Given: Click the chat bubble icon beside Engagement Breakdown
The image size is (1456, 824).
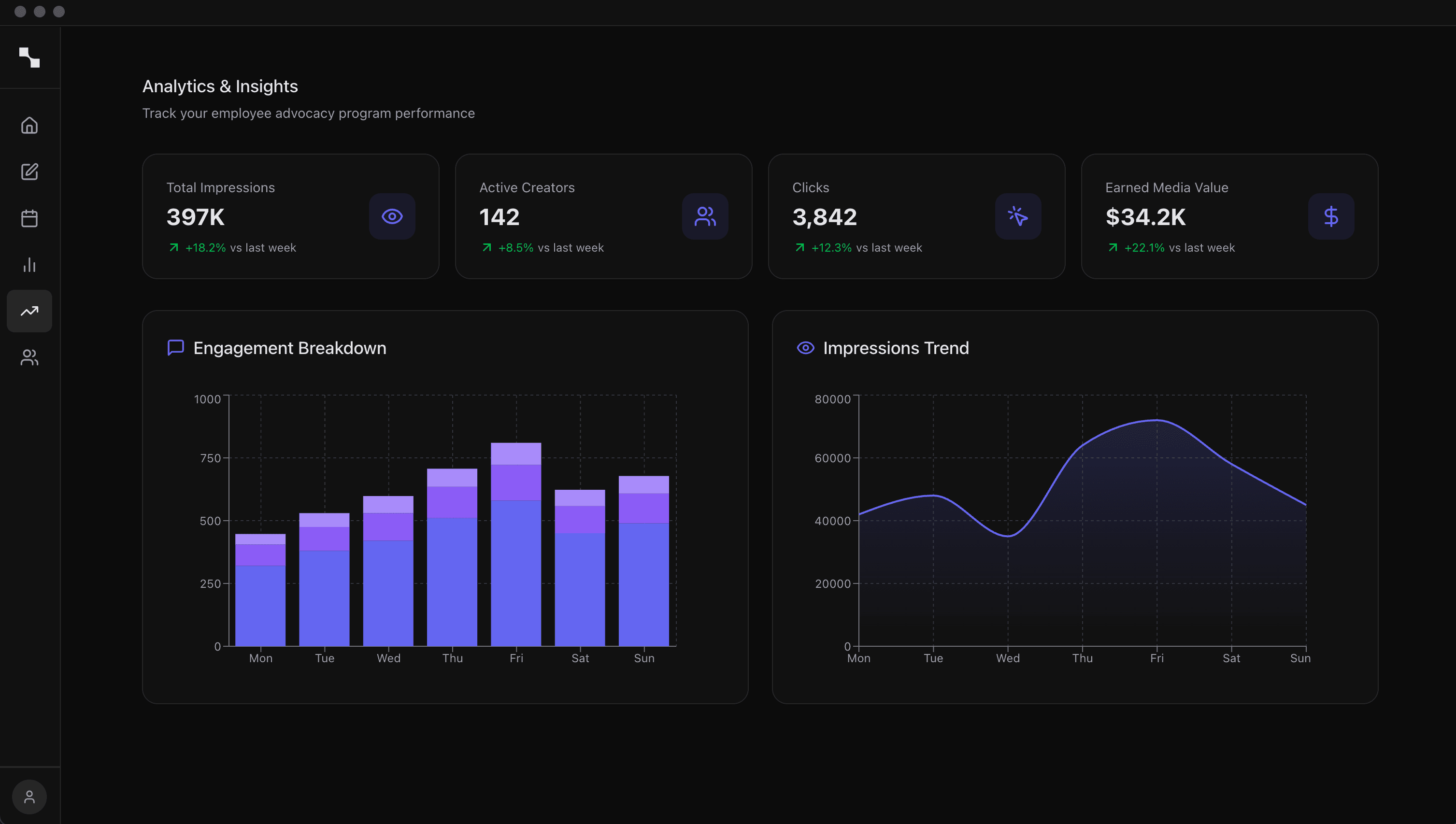Looking at the screenshot, I should point(175,347).
